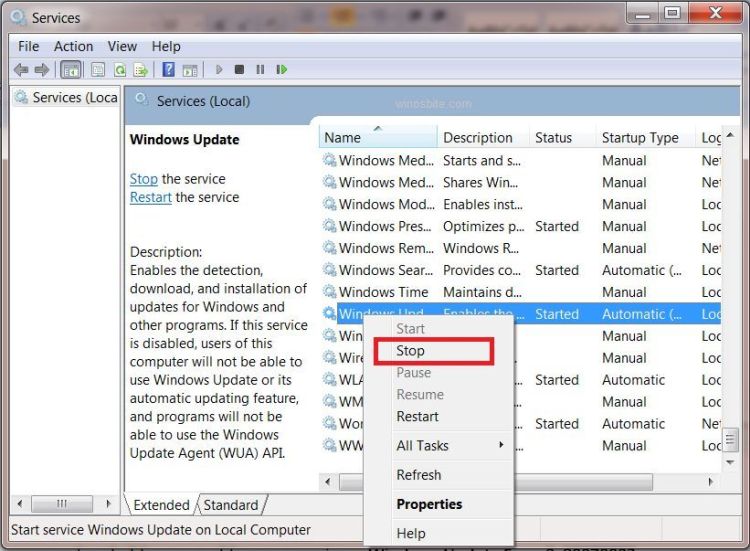750x551 pixels.
Task: Select the 'Windows Pres...' service row
Action: pos(520,226)
